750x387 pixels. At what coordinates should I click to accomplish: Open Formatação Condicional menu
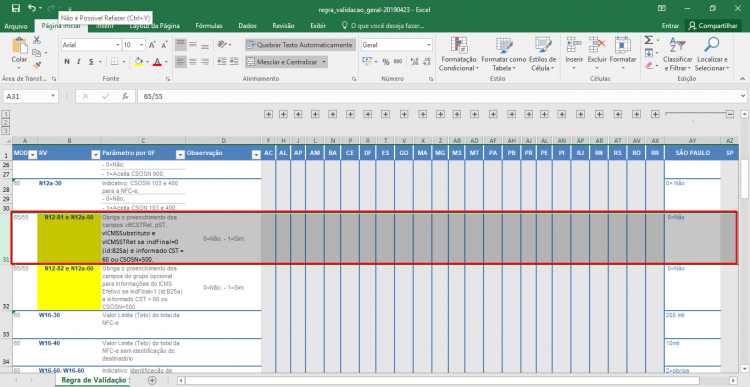tap(458, 54)
